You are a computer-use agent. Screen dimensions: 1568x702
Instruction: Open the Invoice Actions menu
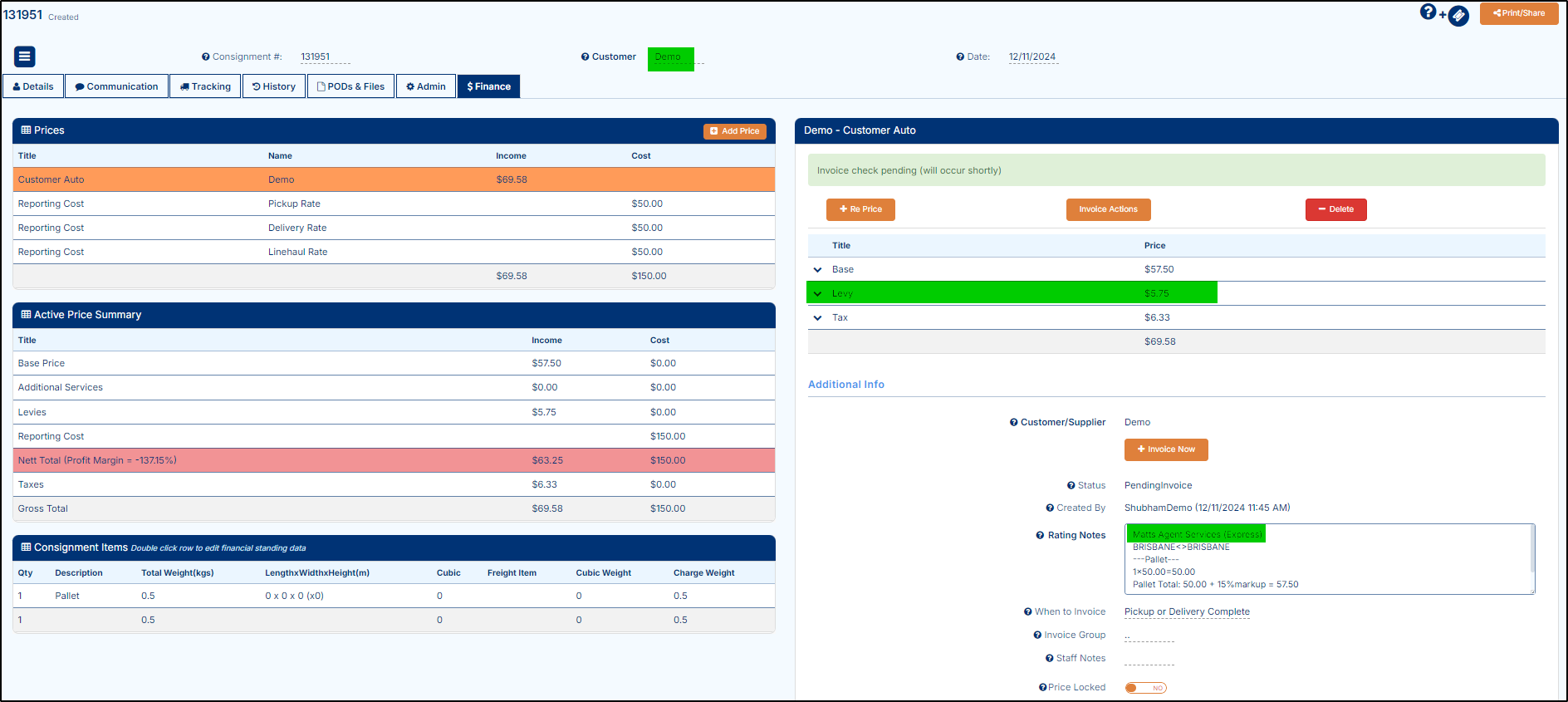click(1108, 209)
